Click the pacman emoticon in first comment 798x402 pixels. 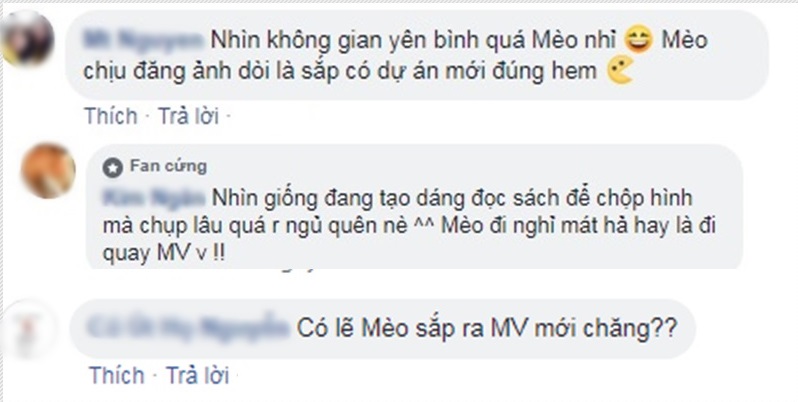[x=620, y=70]
